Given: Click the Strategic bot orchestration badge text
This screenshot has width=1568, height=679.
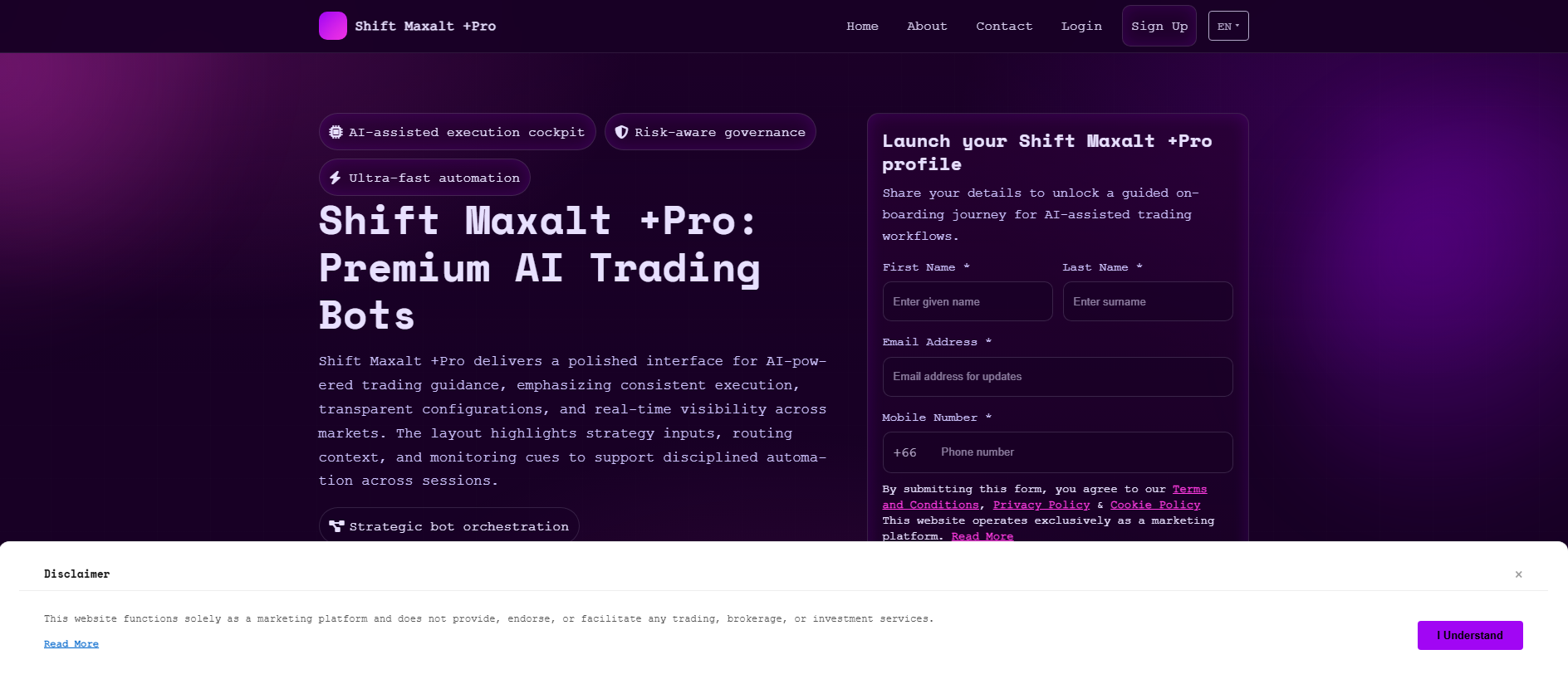Looking at the screenshot, I should coord(459,526).
